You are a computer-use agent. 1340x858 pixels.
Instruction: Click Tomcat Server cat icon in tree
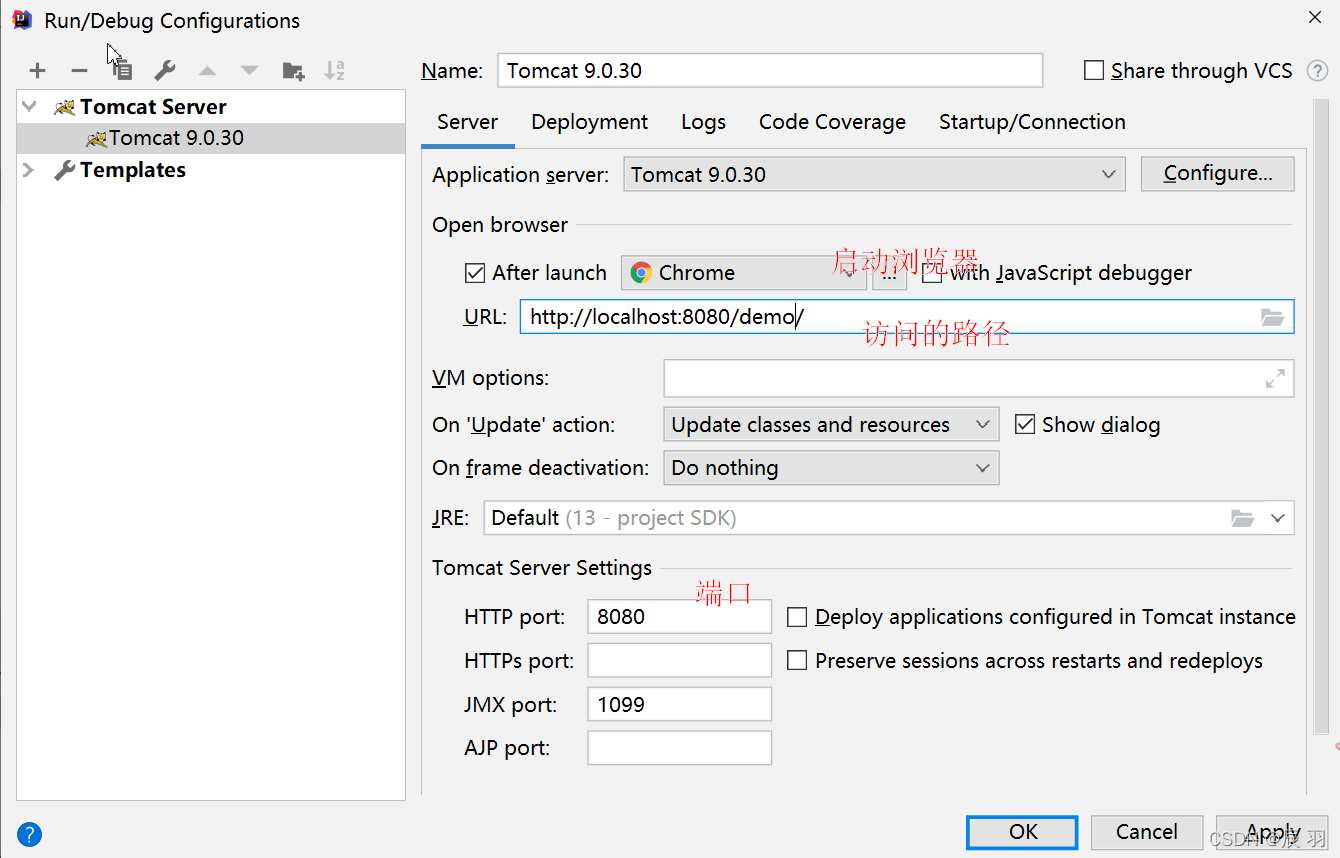click(65, 107)
